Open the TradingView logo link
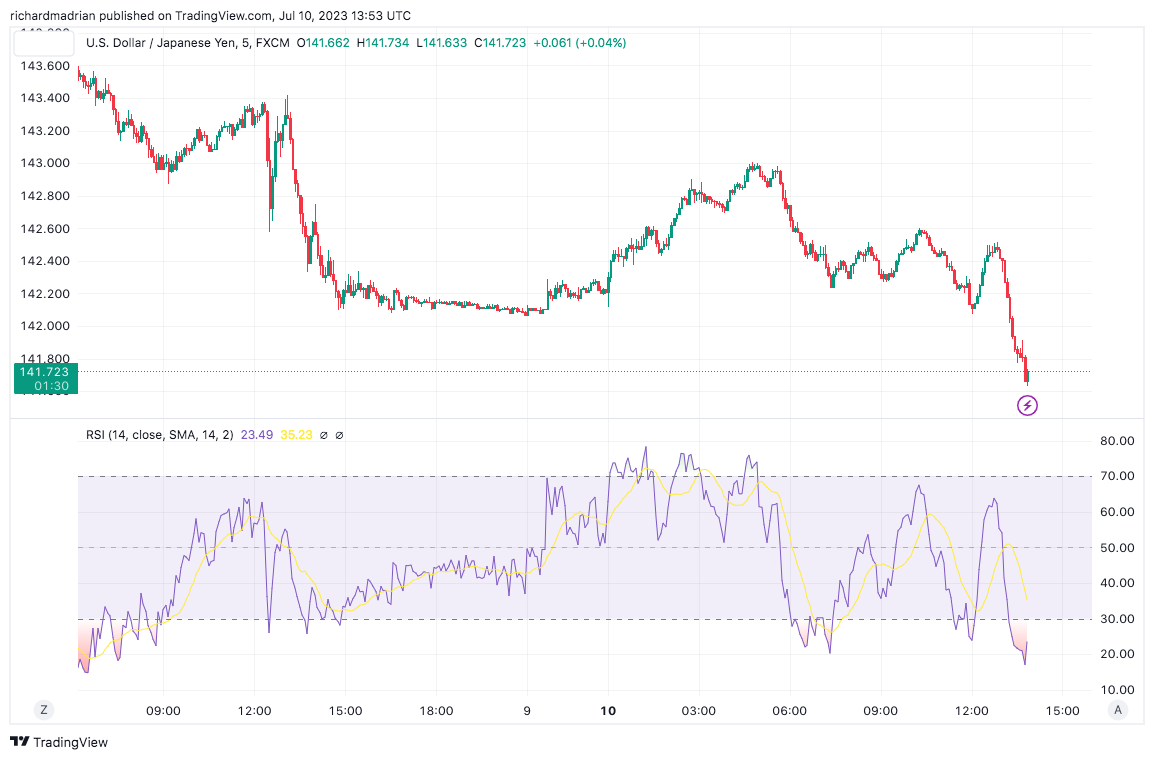 [x=59, y=741]
